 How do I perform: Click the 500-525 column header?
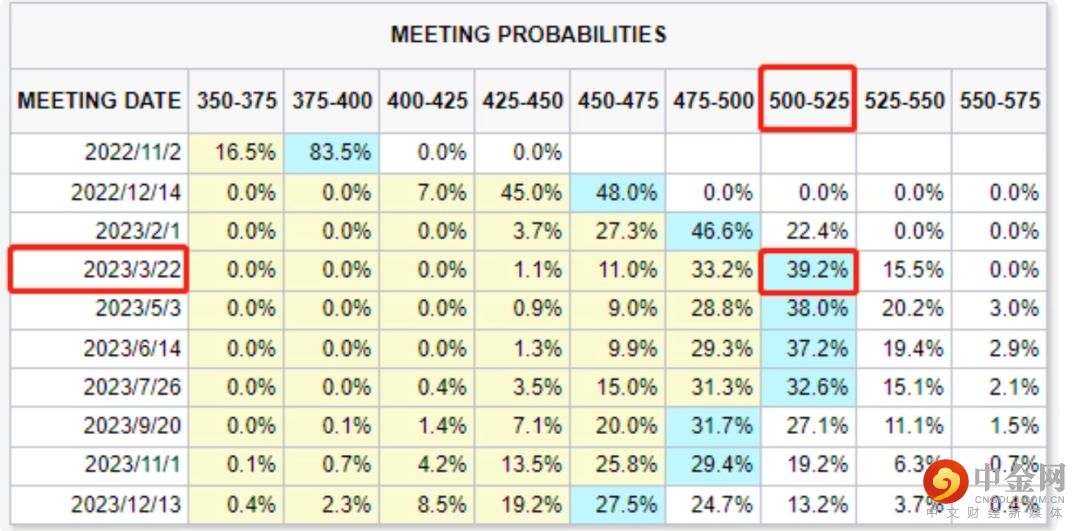click(x=808, y=100)
